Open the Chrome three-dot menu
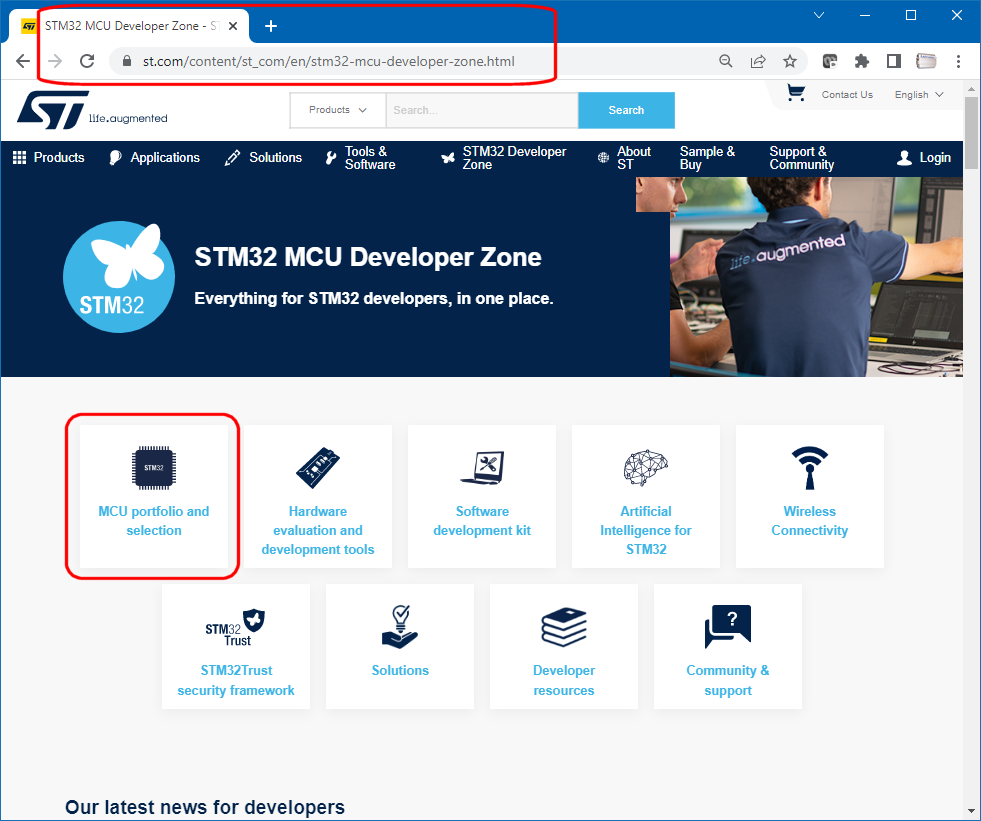The width and height of the screenshot is (981, 821). (x=958, y=61)
